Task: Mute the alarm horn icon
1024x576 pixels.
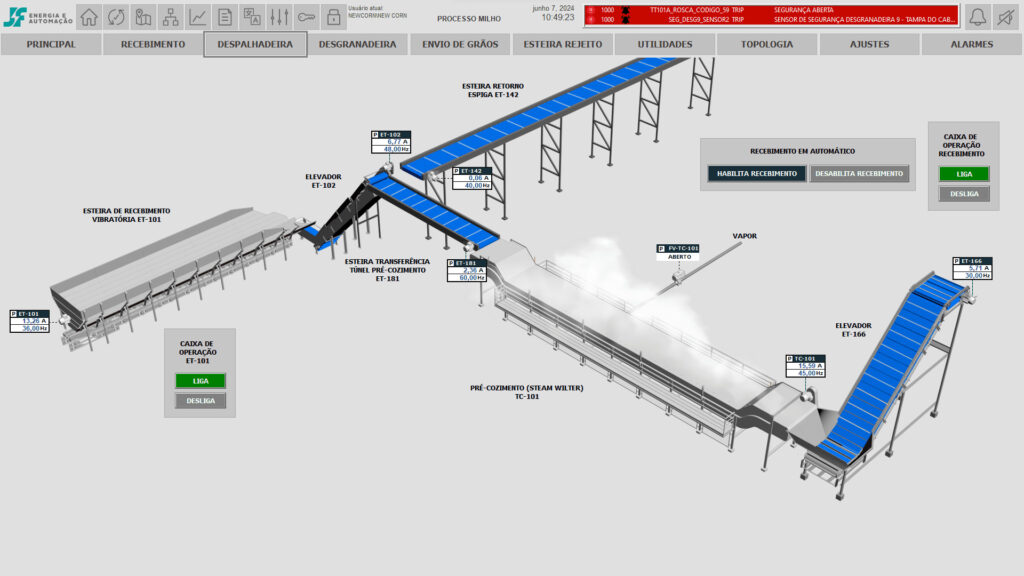Action: tap(1006, 17)
